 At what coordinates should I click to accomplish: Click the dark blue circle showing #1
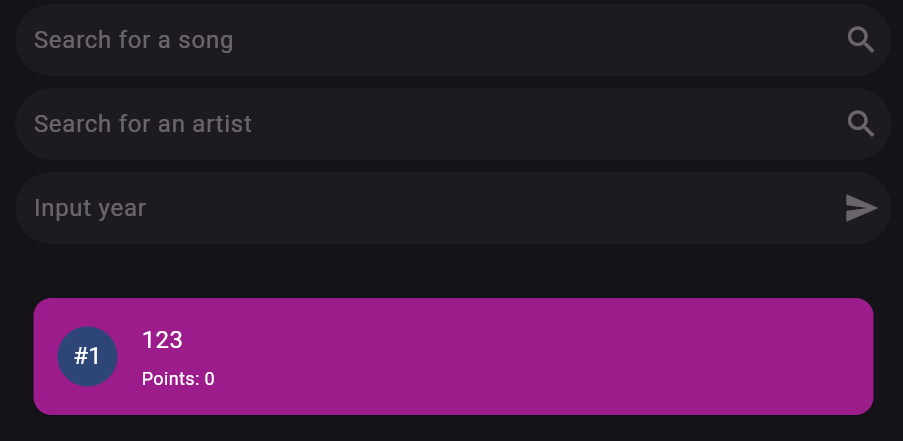87,356
